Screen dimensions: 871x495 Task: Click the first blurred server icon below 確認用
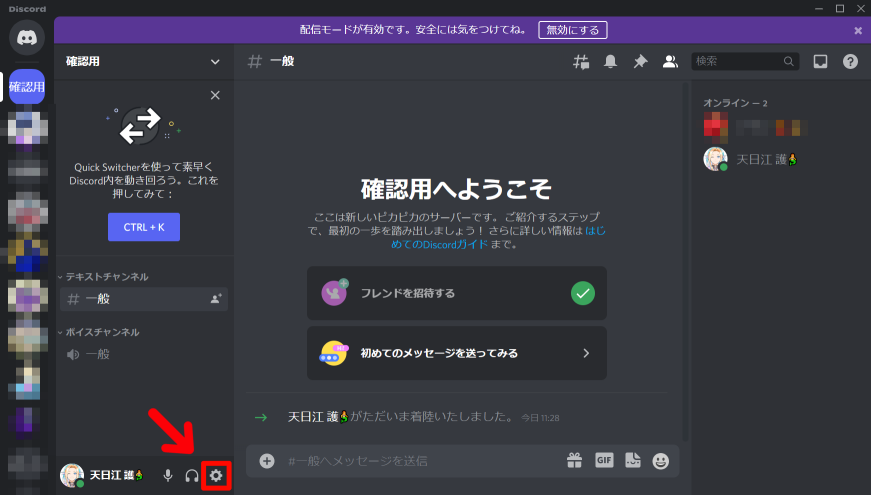click(27, 128)
